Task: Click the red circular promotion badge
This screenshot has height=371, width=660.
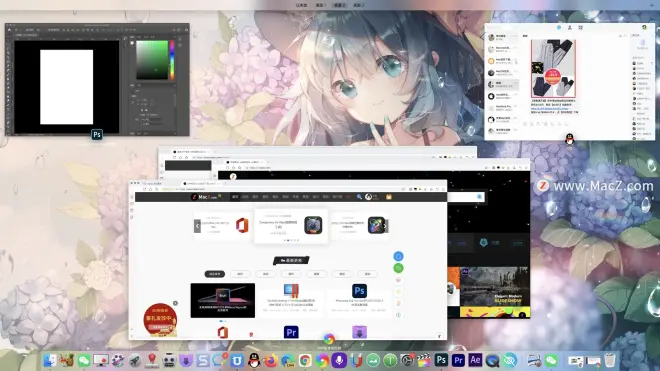Action: pos(160,320)
